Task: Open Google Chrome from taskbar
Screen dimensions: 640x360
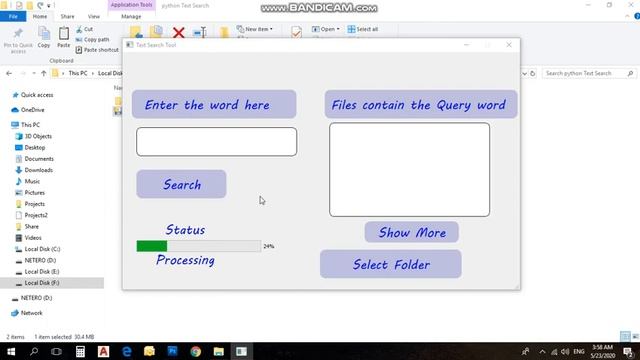Action: [196, 351]
